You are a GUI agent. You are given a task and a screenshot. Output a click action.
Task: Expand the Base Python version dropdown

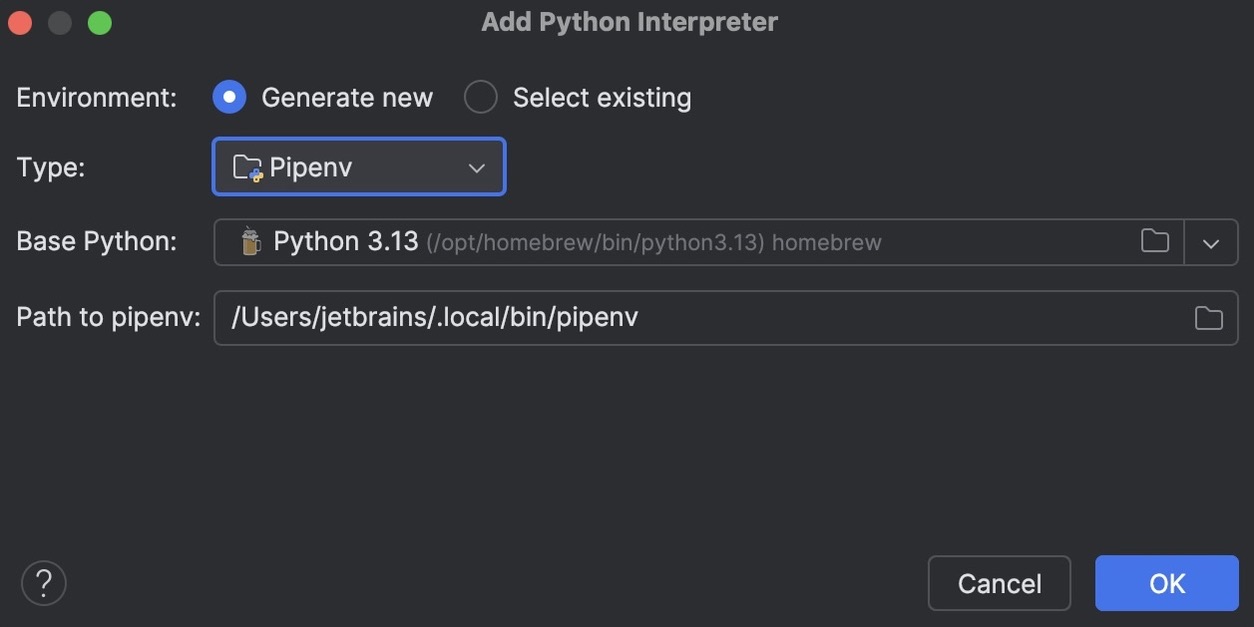1211,241
